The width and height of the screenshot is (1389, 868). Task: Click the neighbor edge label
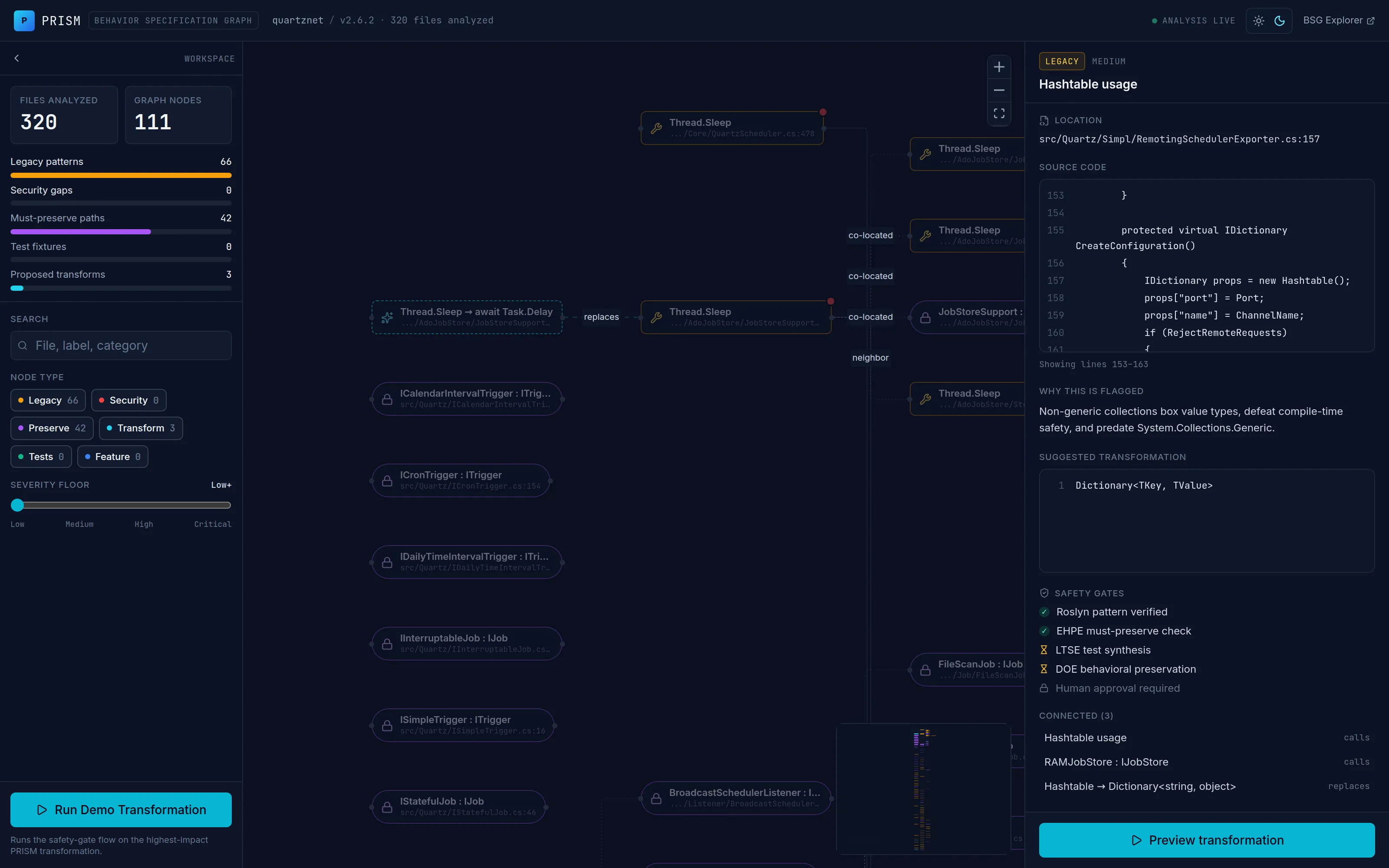pos(870,358)
